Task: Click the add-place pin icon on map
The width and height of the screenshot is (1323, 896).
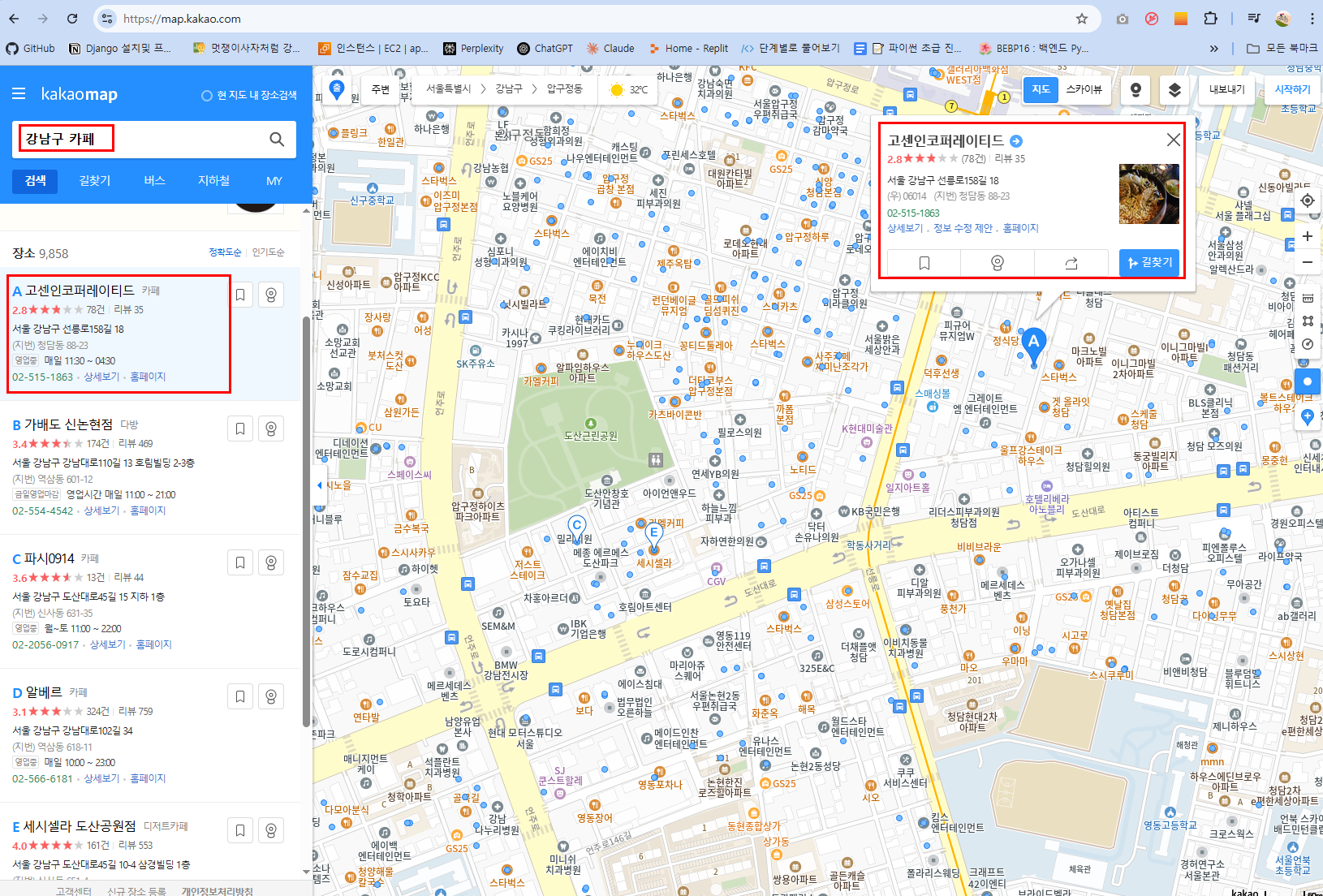Action: pos(1307,417)
